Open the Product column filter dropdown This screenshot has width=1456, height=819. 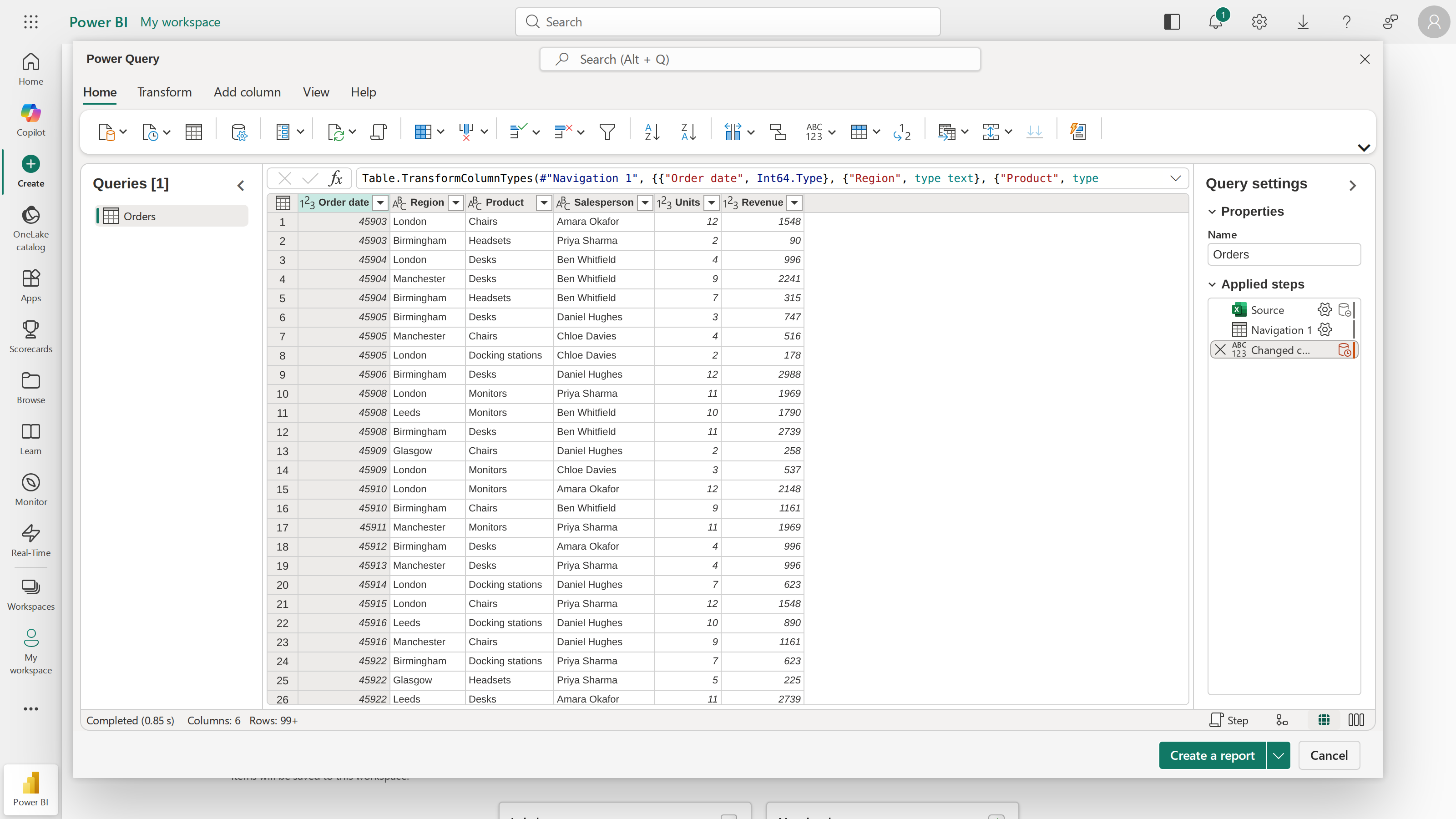(x=544, y=203)
